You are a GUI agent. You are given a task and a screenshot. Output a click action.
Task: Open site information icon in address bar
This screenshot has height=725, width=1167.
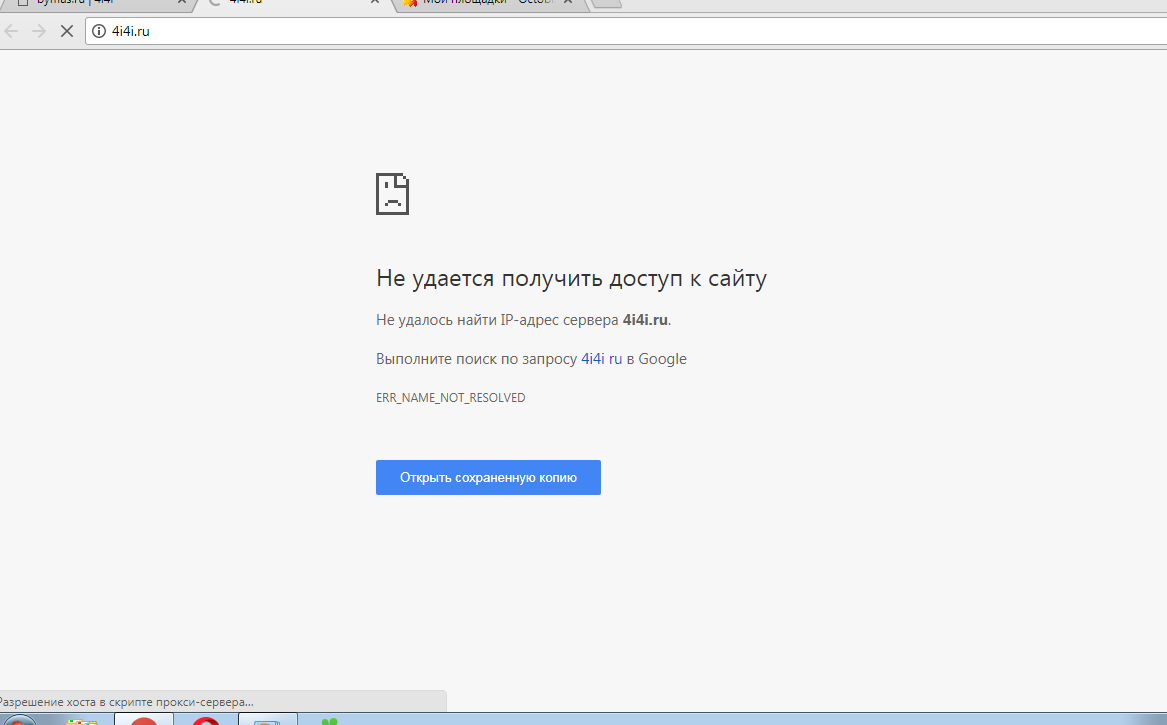click(x=99, y=31)
